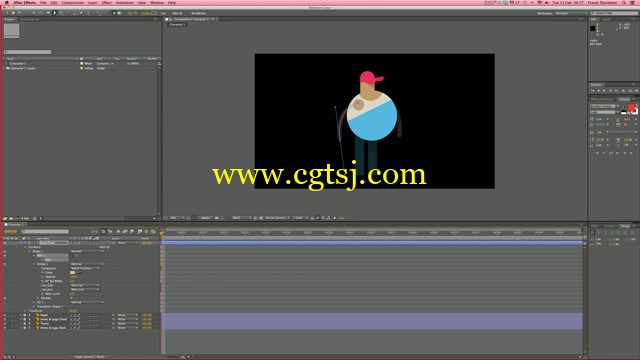640x360 pixels.
Task: Click the Add button next to Contents
Action: coord(104,247)
